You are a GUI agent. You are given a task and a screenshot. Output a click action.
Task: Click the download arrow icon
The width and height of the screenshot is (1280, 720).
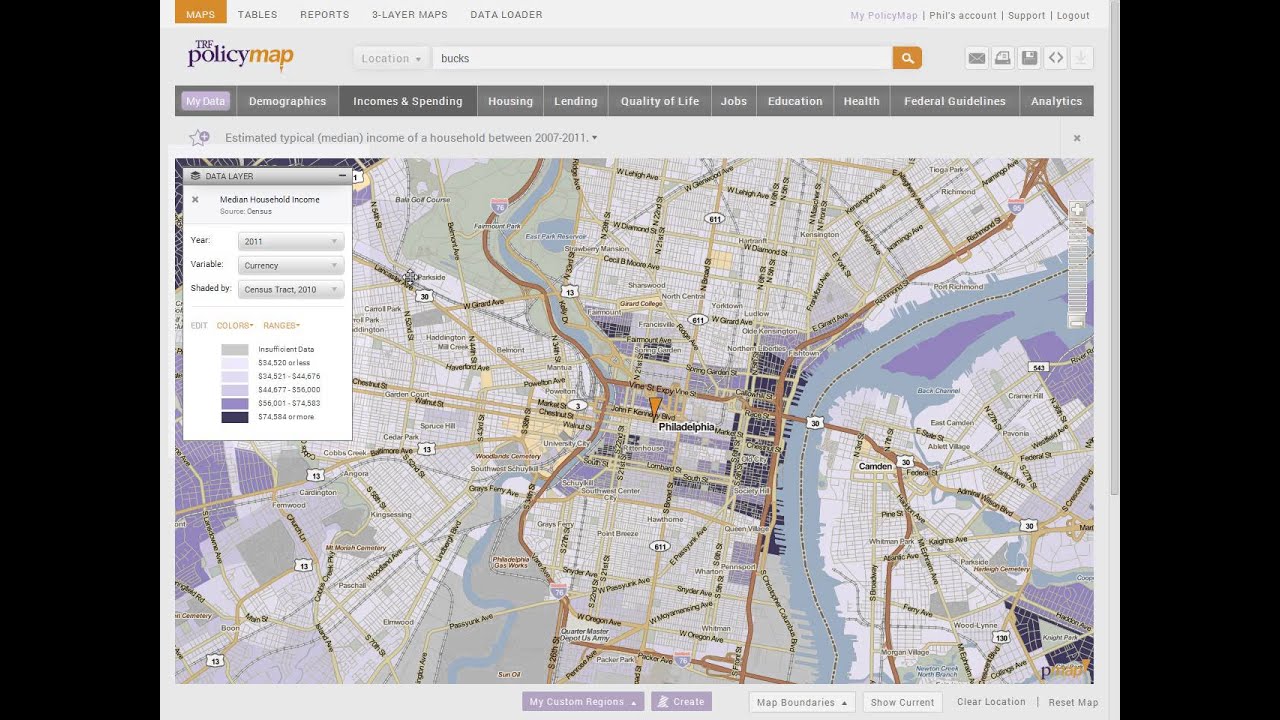1081,58
